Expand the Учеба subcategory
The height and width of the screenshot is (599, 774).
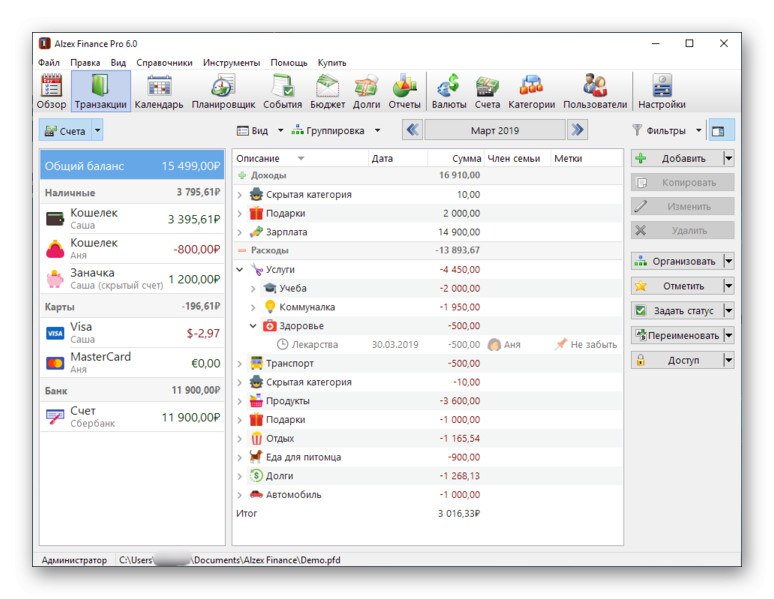pyautogui.click(x=253, y=288)
